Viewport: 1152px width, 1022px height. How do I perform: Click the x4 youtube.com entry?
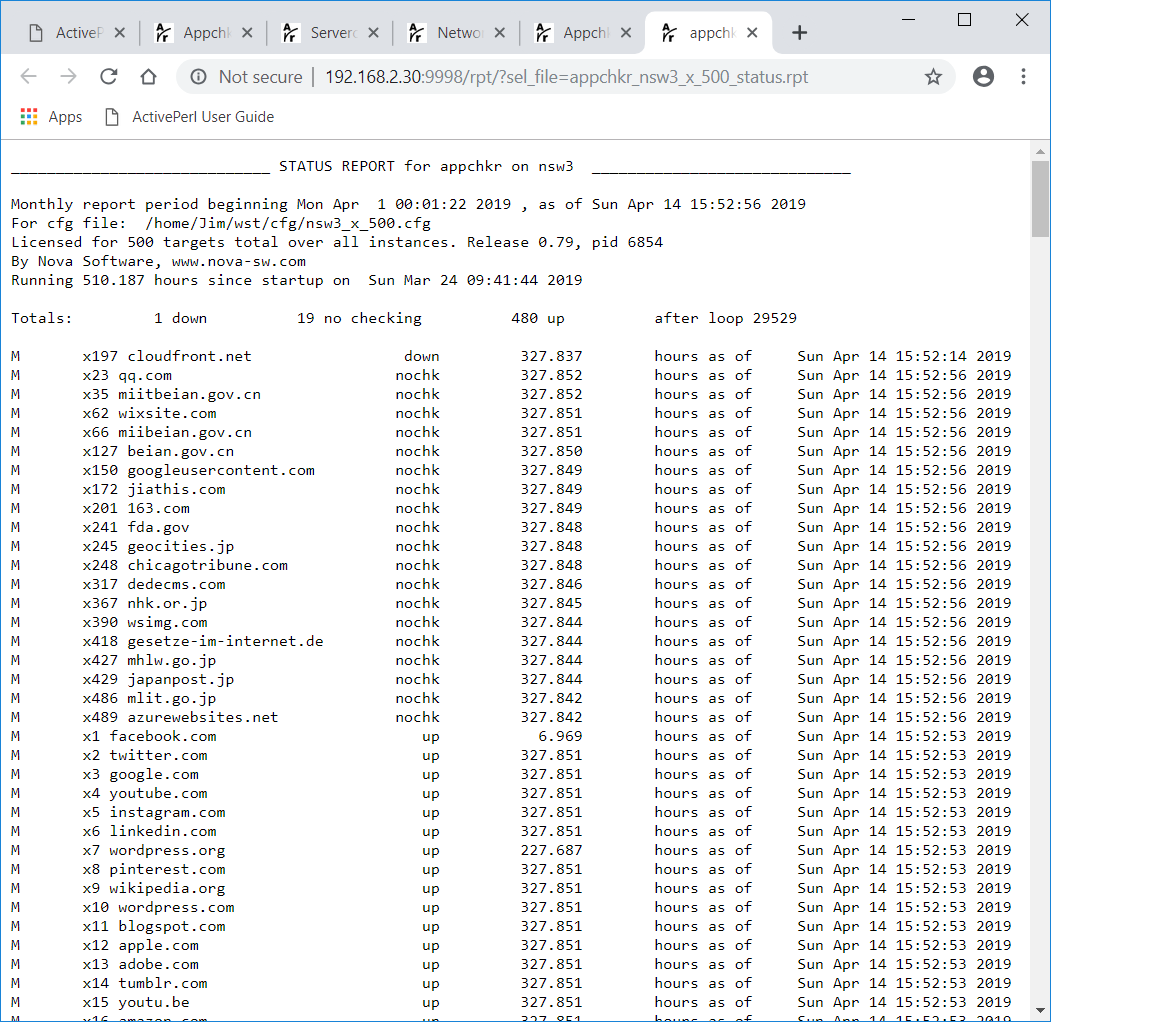(145, 794)
